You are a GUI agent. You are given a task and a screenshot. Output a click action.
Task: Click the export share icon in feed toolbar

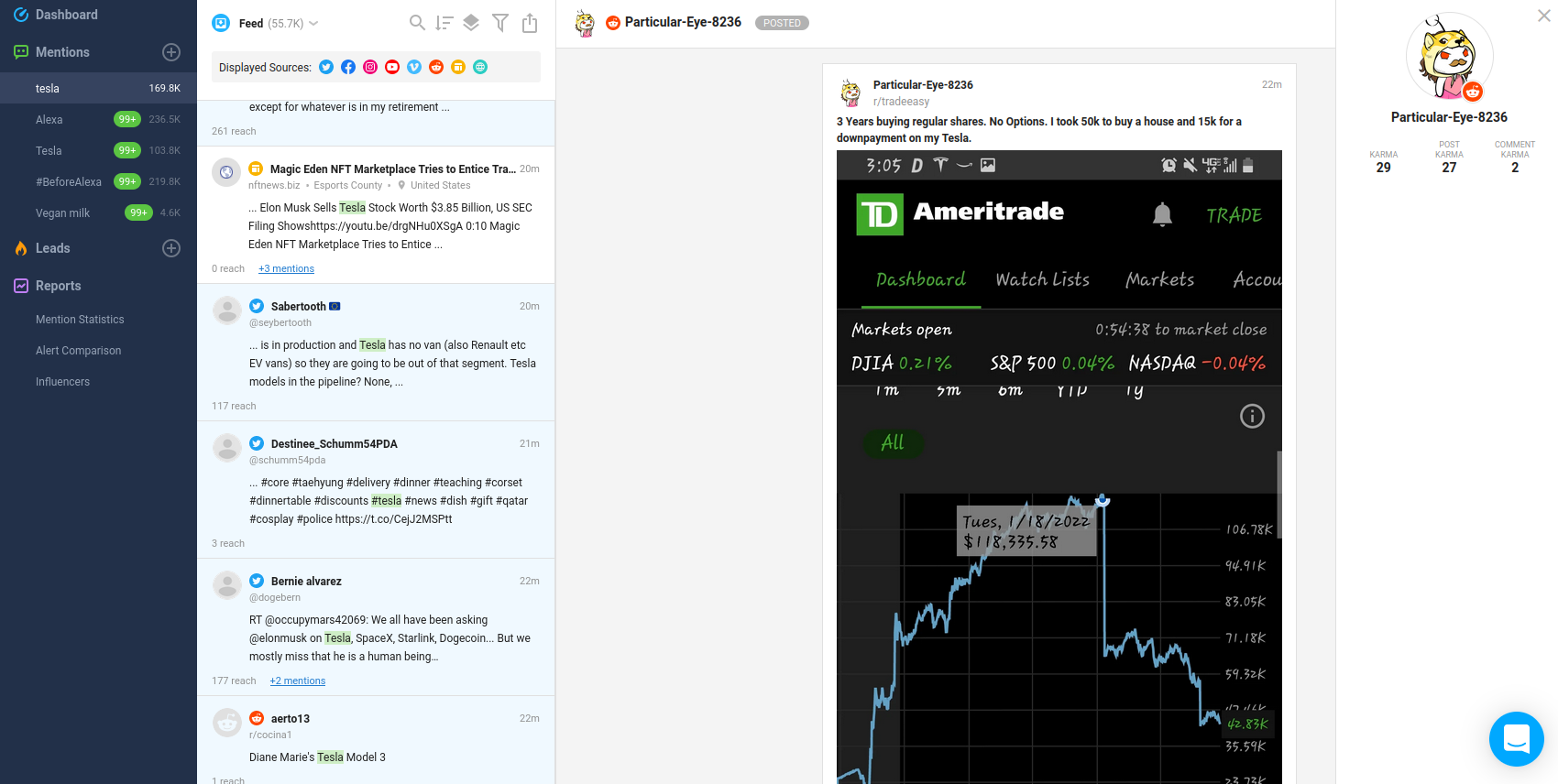pyautogui.click(x=530, y=23)
